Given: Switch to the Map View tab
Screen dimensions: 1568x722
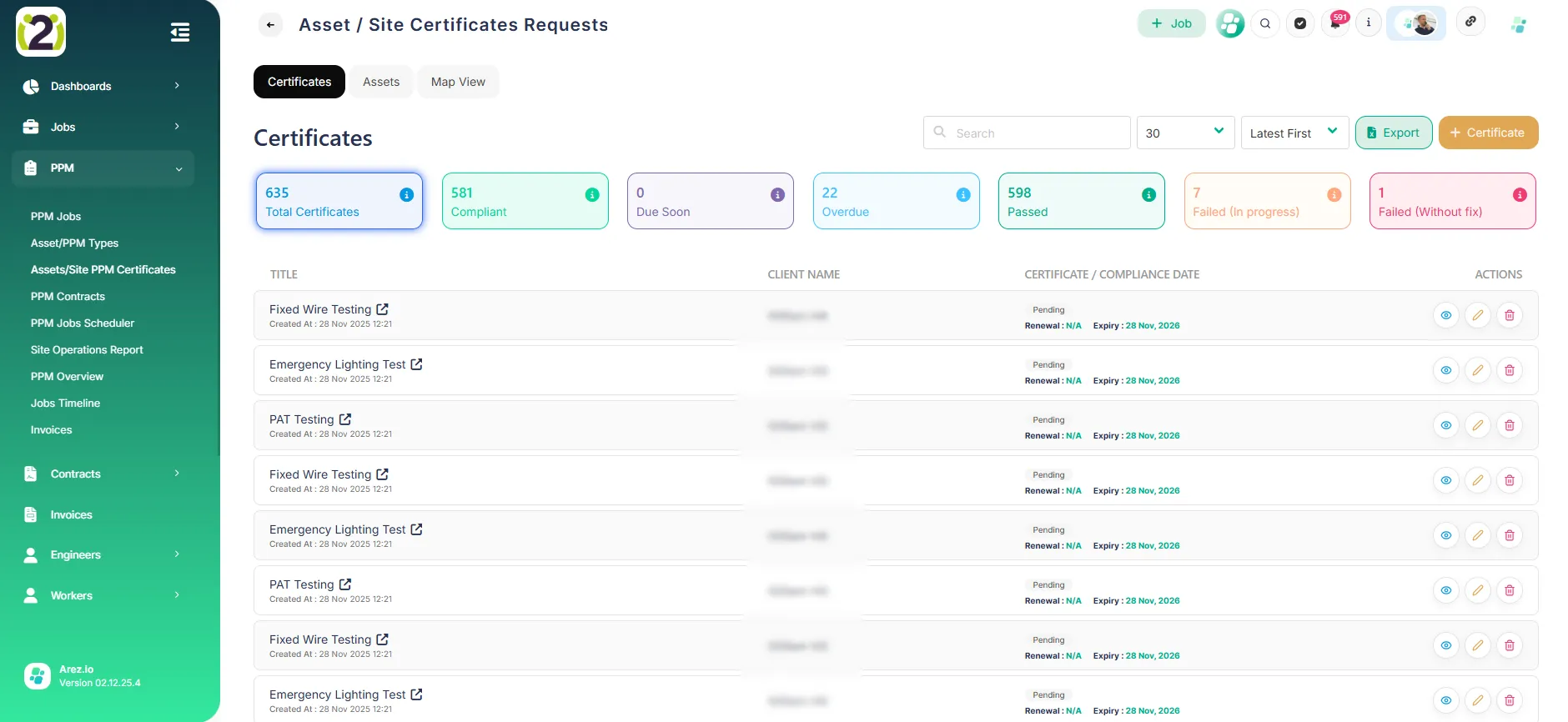Looking at the screenshot, I should pos(458,82).
